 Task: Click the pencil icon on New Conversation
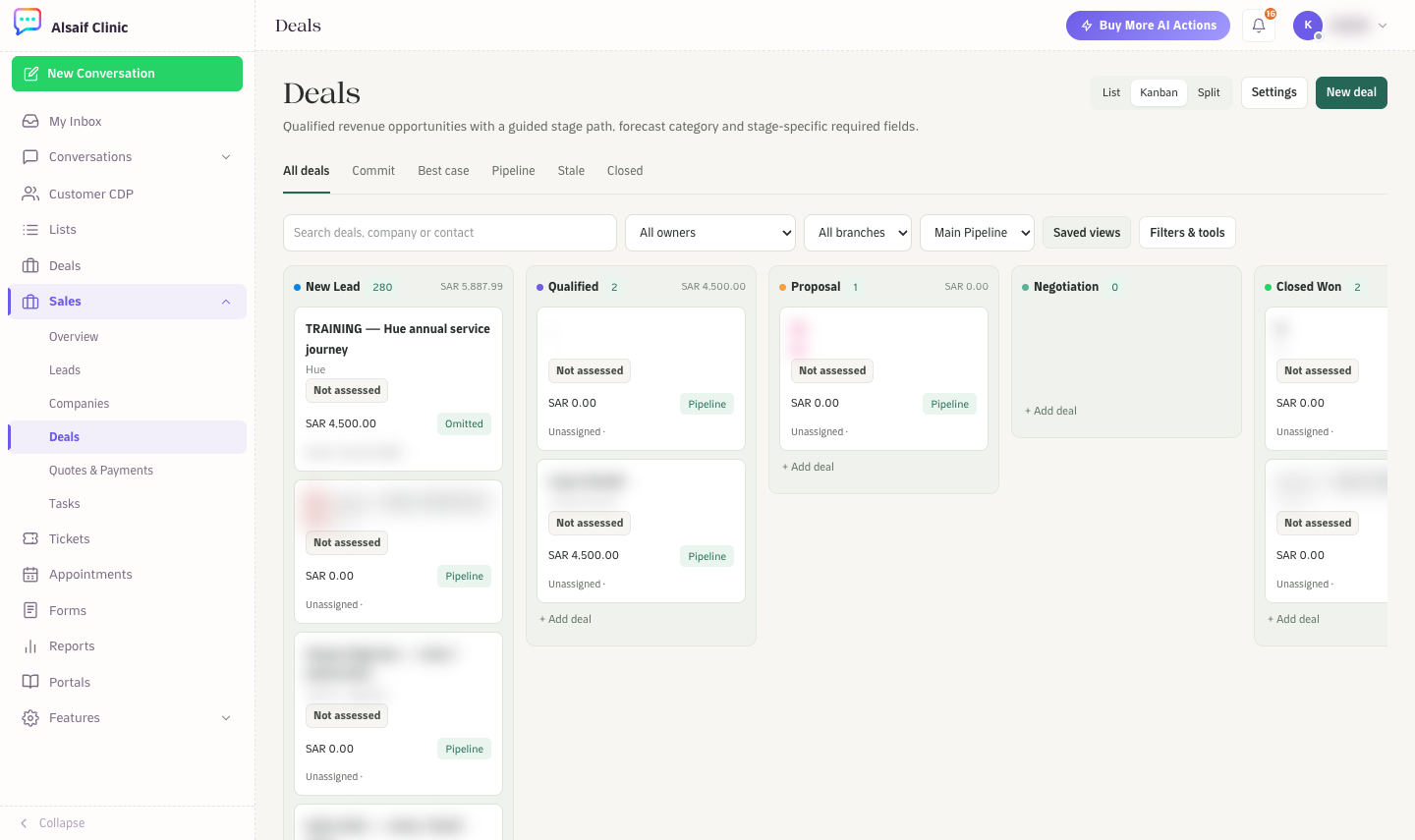click(31, 74)
